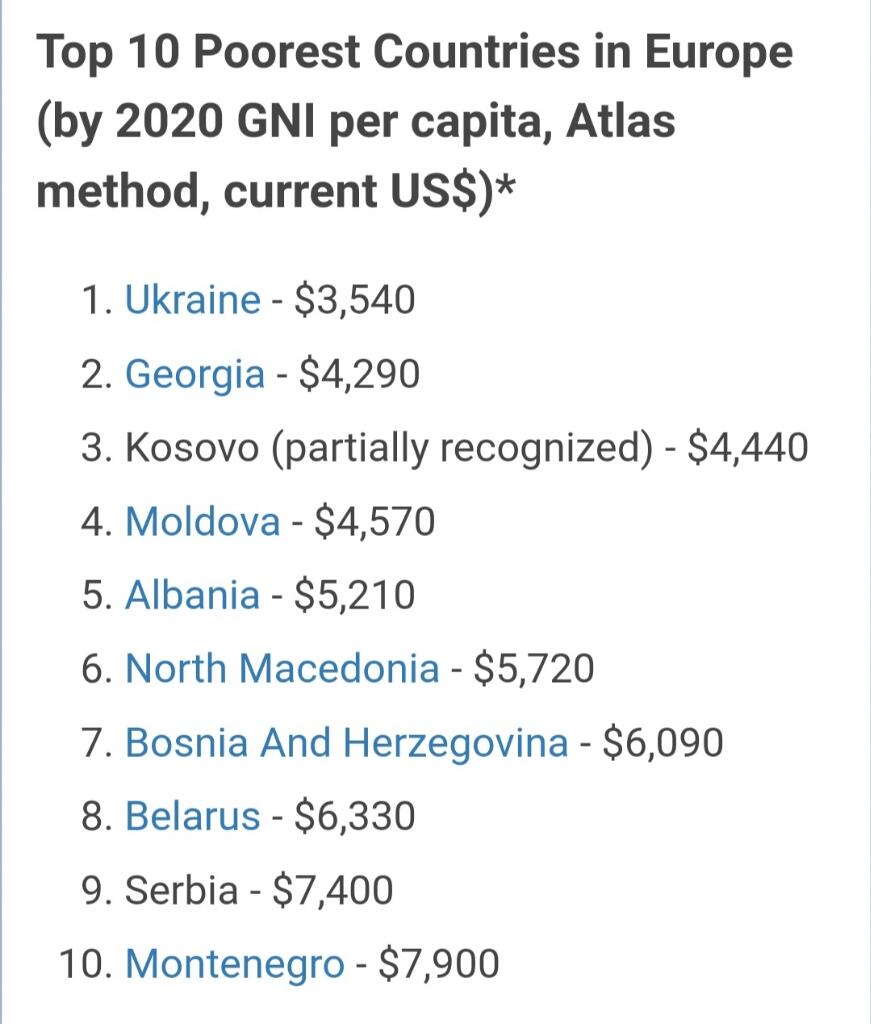The image size is (871, 1024).
Task: Click Georgia's $4,290 GNI value
Action: (x=360, y=374)
